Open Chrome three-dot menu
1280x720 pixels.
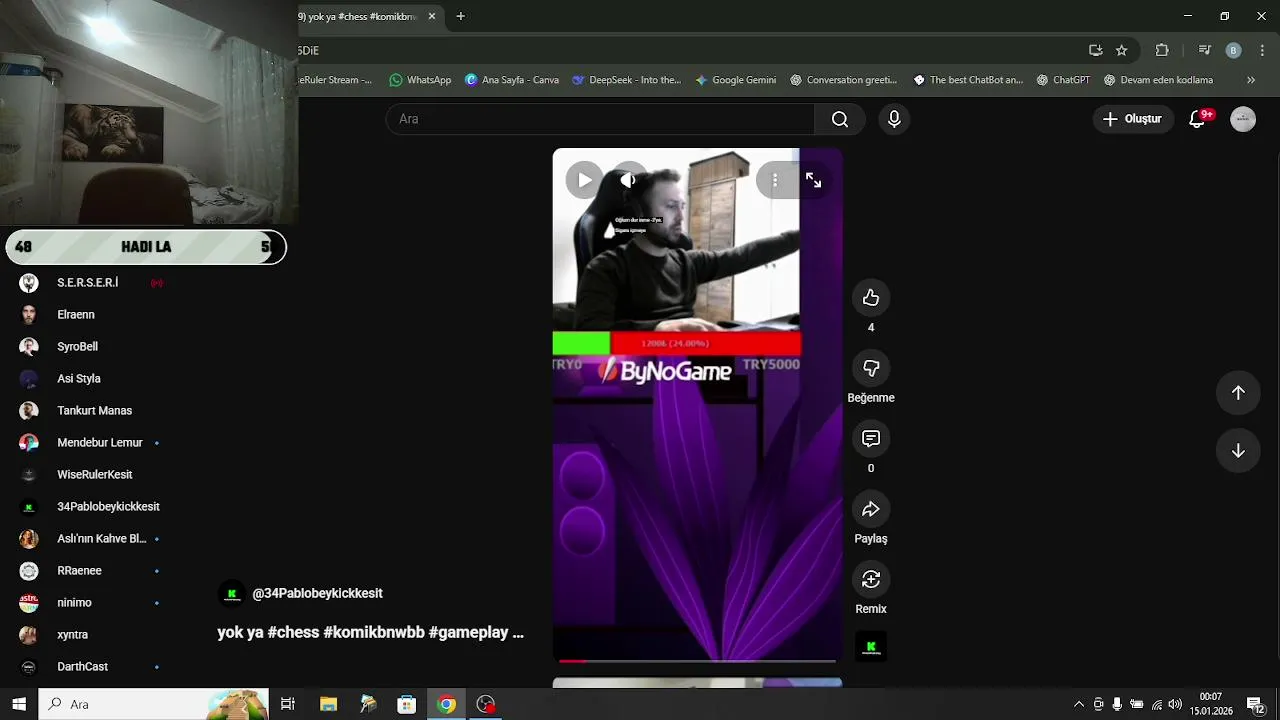1263,50
